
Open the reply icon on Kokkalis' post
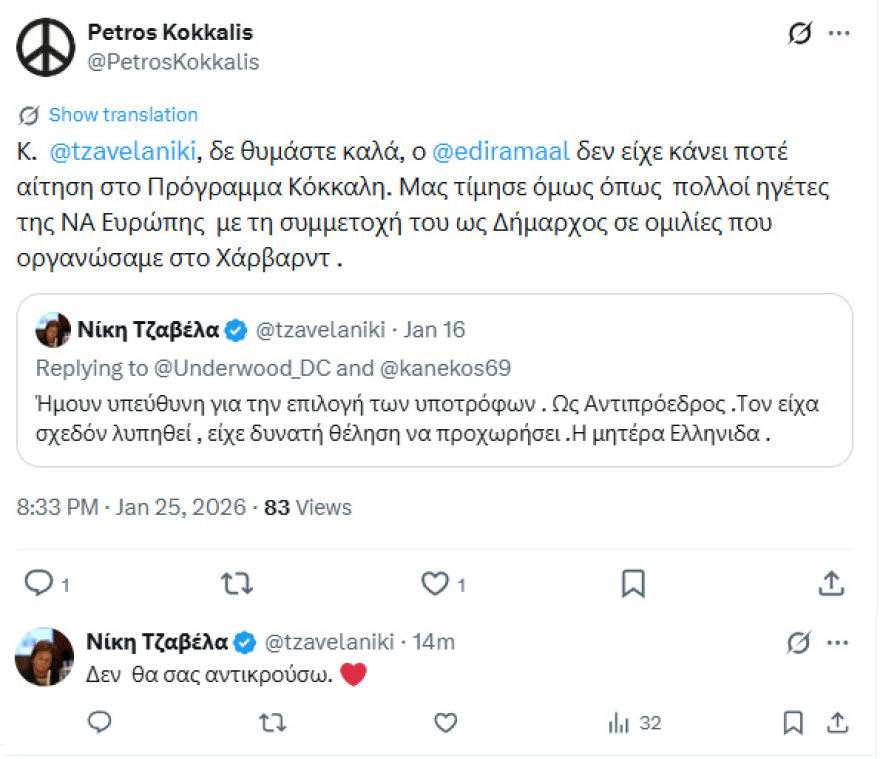point(40,583)
